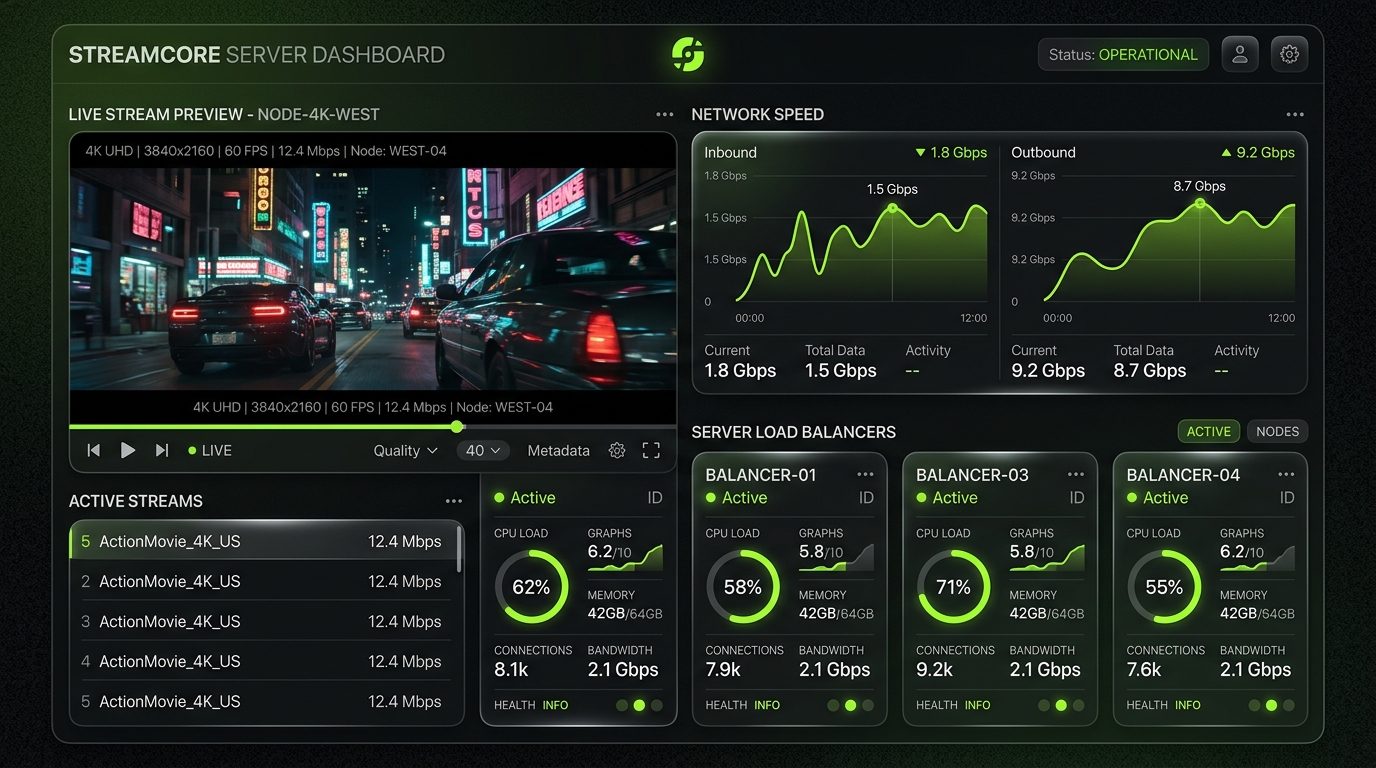This screenshot has height=768, width=1376.
Task: Open the user profile icon
Action: click(x=1240, y=54)
